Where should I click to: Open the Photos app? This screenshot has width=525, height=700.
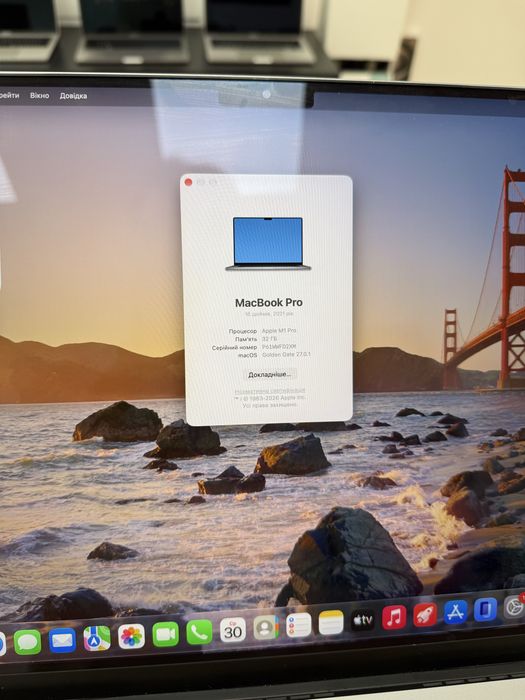click(x=131, y=636)
